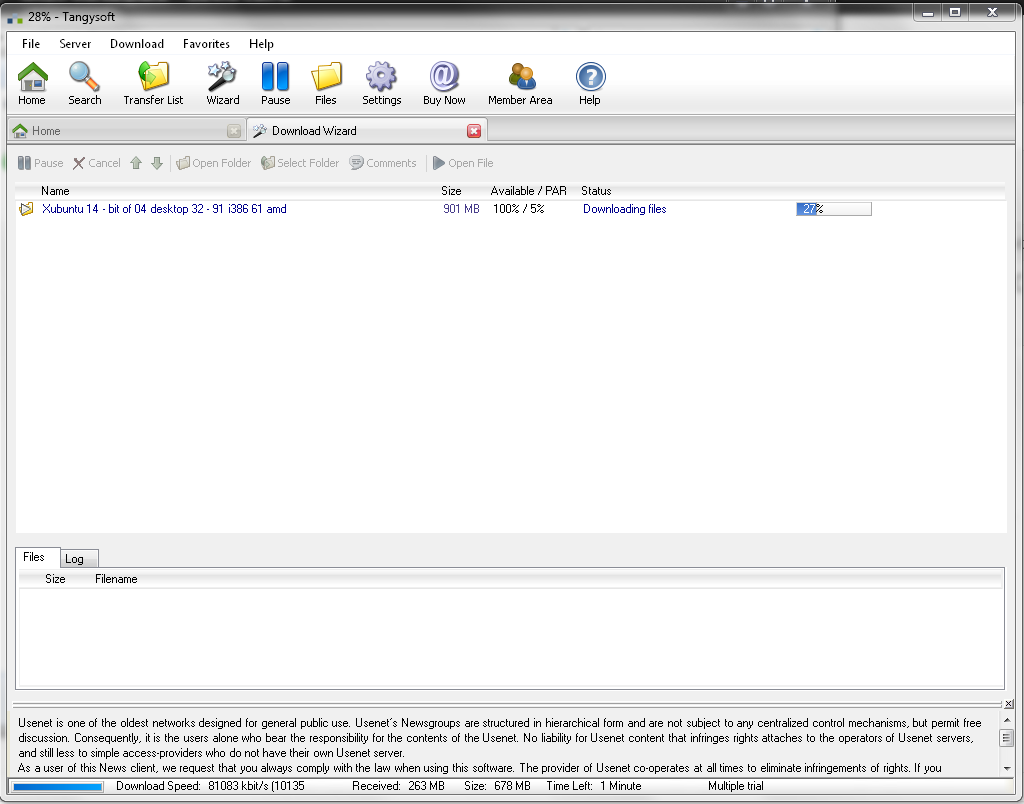1024x804 pixels.
Task: Open the Home toolbar icon
Action: point(32,84)
